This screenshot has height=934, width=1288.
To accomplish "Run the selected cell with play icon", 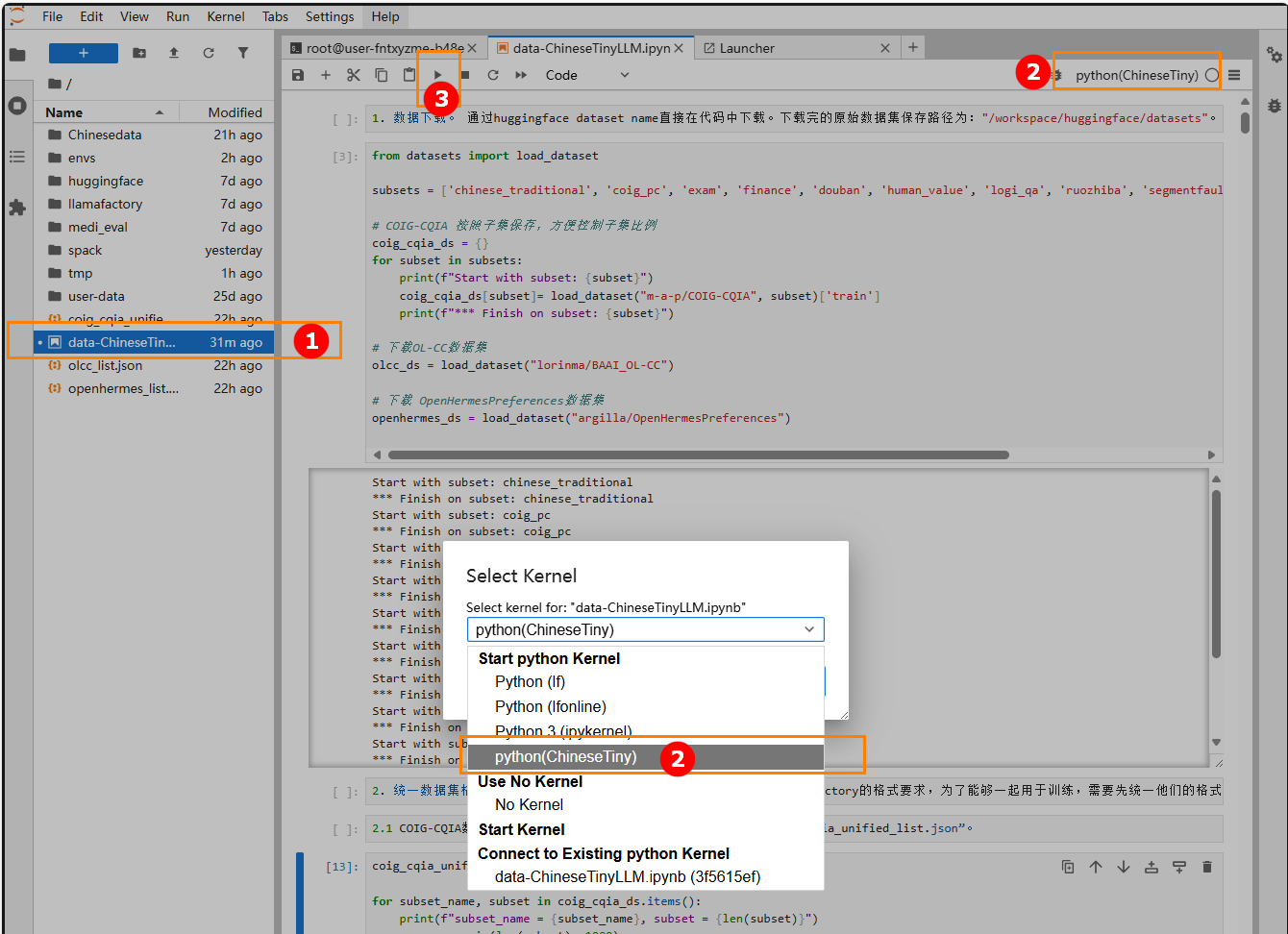I will pos(438,75).
